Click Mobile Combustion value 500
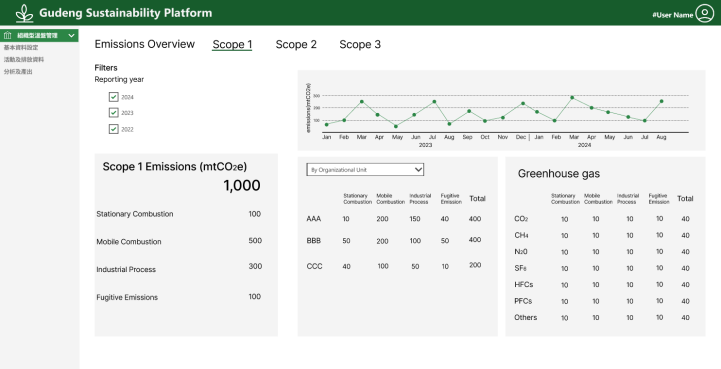 [255, 241]
